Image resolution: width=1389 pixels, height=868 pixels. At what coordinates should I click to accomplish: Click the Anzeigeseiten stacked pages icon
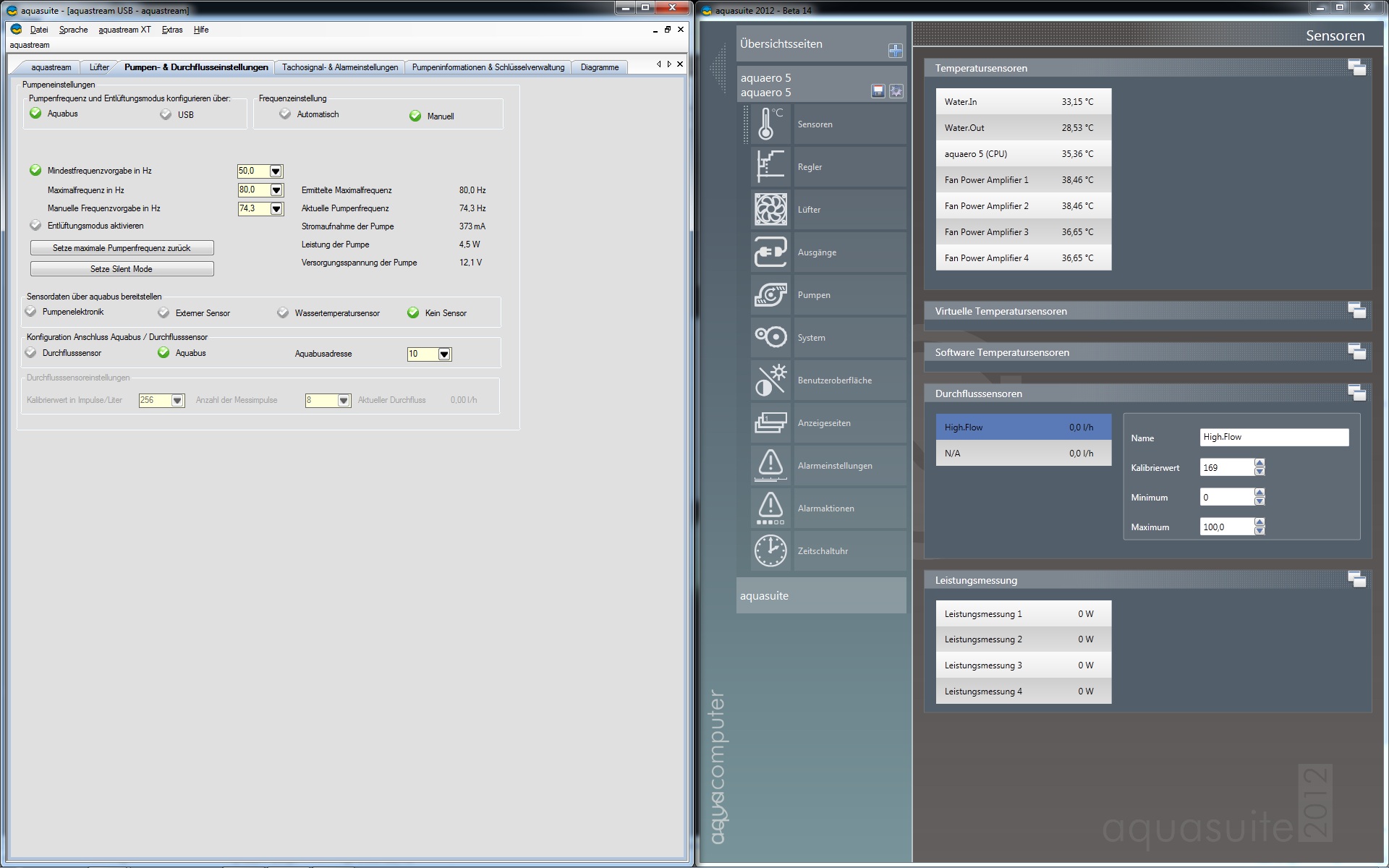[770, 423]
